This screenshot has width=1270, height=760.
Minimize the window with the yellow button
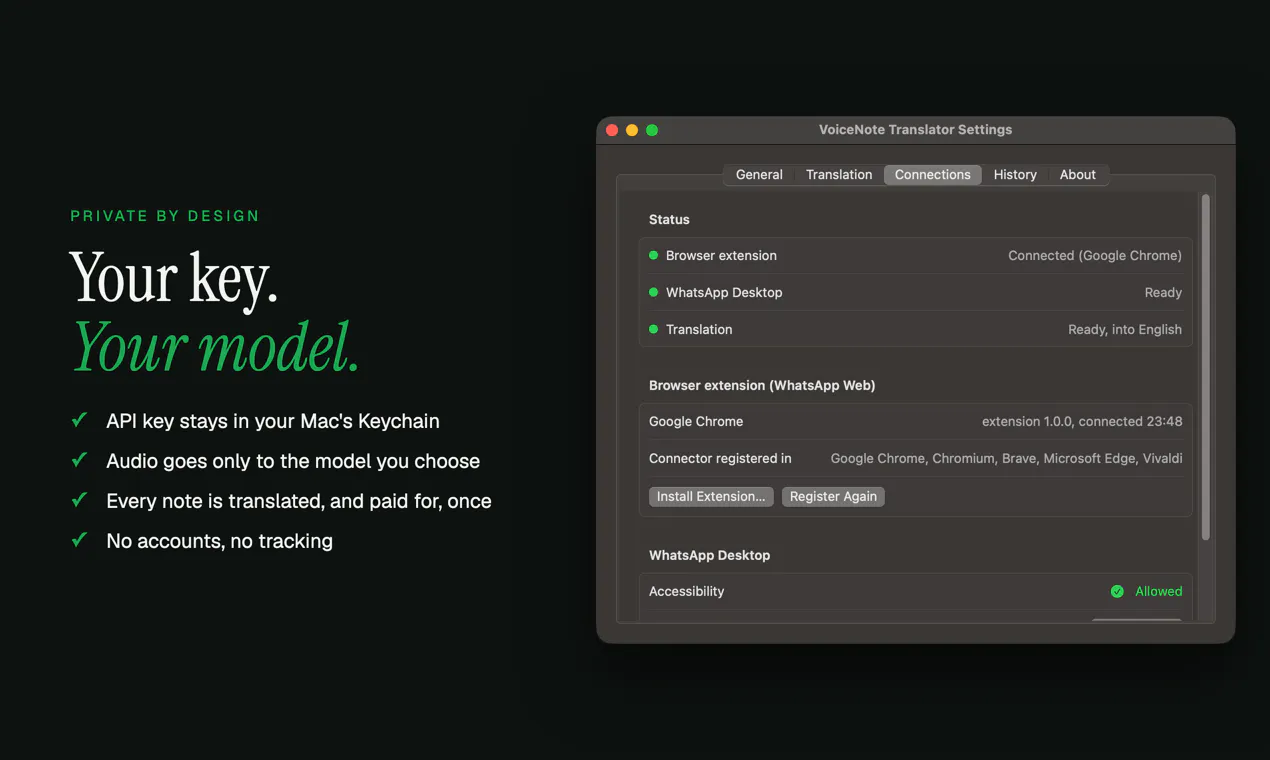(632, 130)
